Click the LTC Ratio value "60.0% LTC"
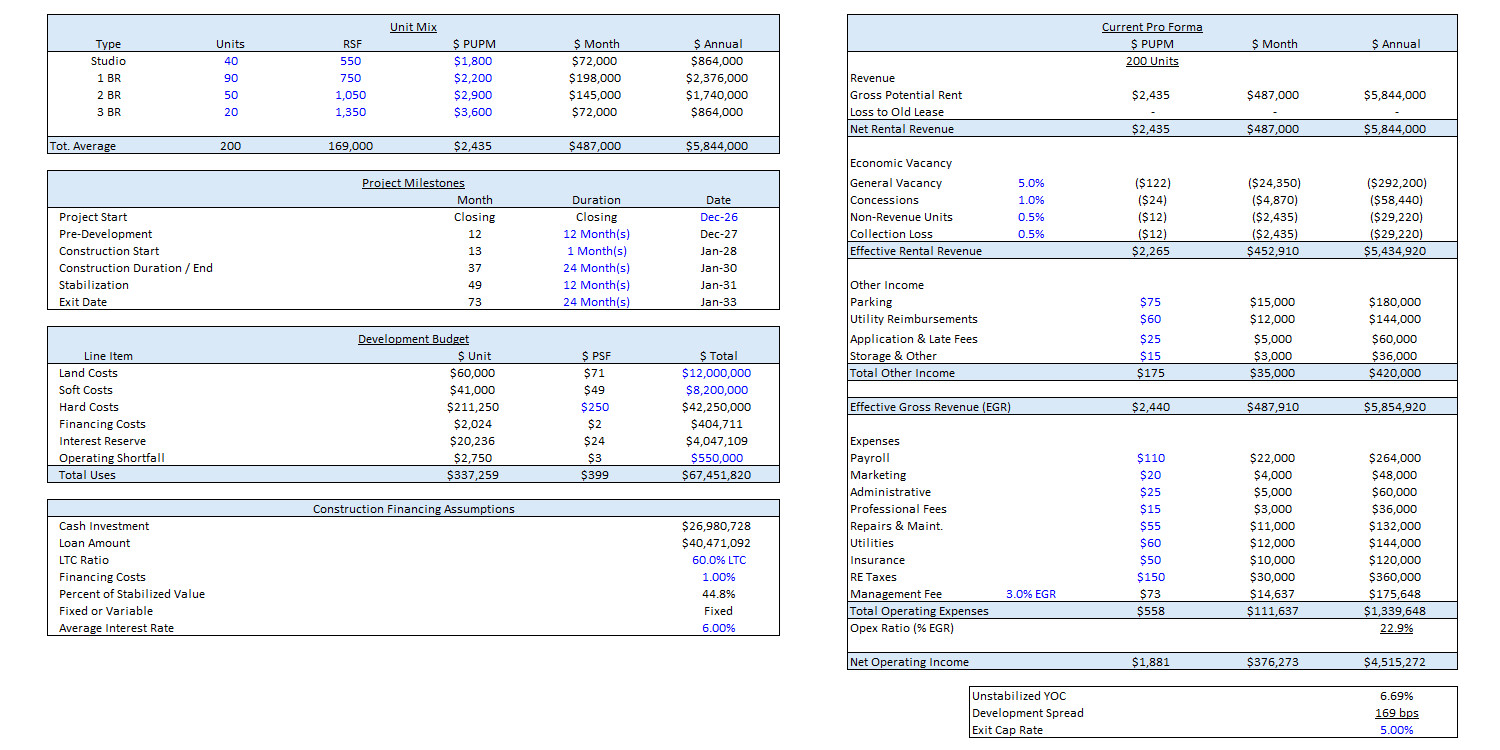The height and width of the screenshot is (750, 1500). [x=718, y=560]
